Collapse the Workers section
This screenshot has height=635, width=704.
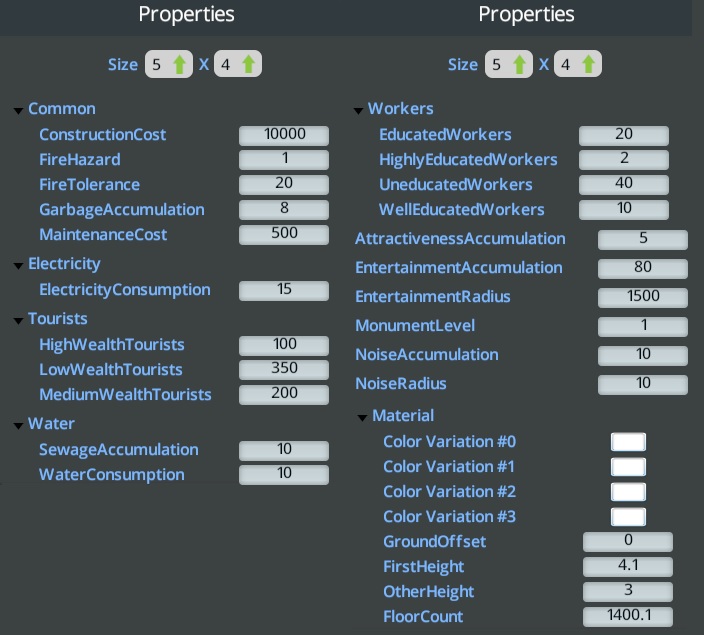point(359,109)
